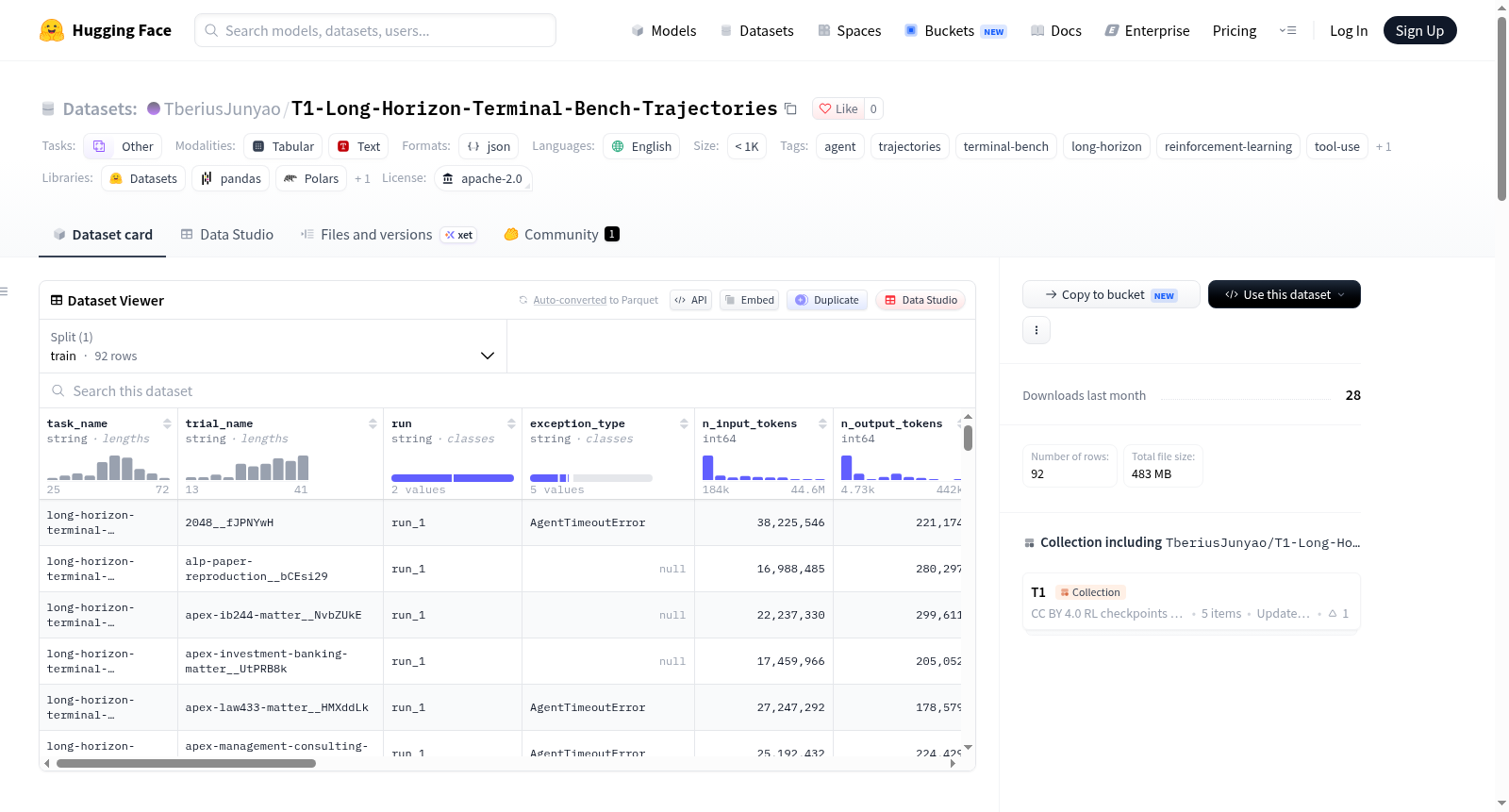
Task: Select the terminal-bench tag
Action: 1005,146
